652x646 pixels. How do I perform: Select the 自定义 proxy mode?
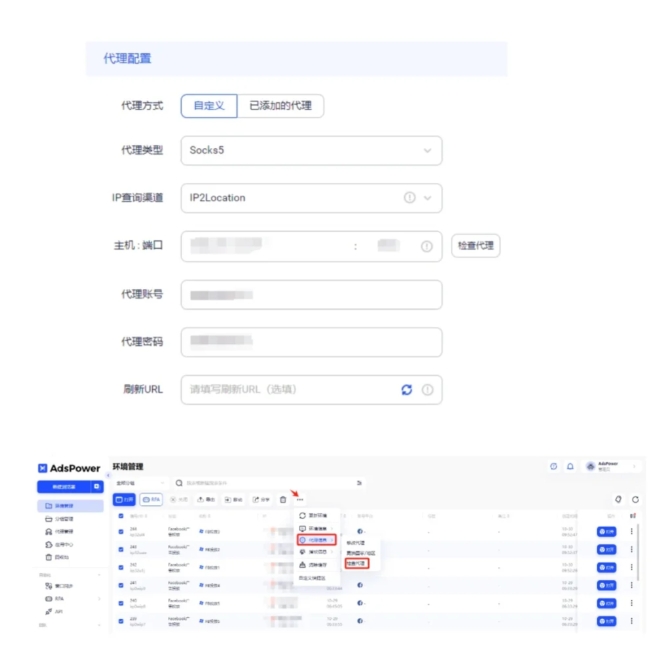coord(209,106)
